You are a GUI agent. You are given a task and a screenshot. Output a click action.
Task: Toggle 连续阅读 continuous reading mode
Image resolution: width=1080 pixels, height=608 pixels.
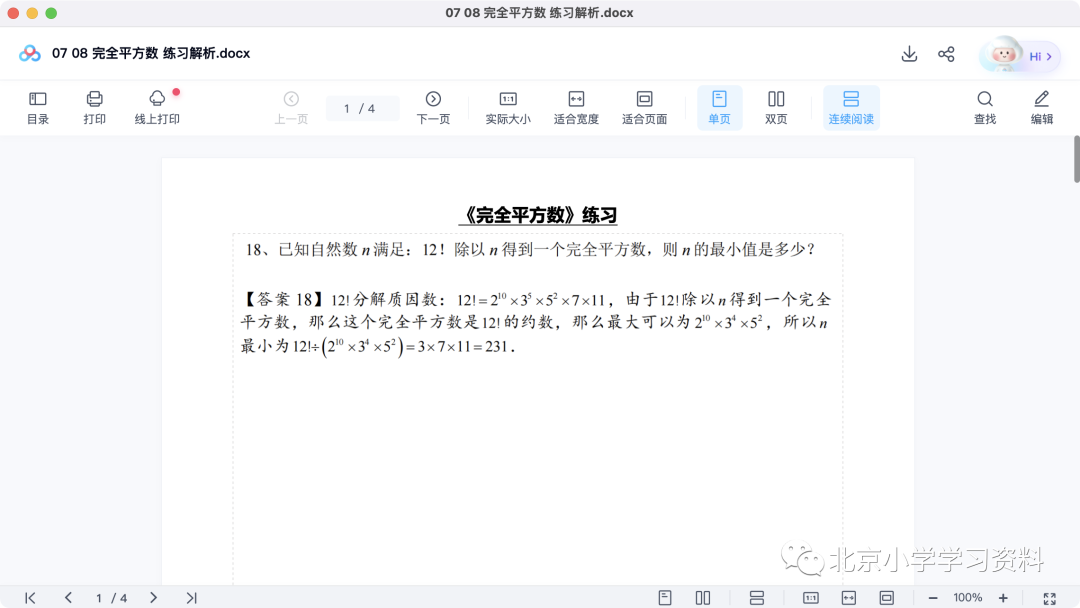point(851,107)
